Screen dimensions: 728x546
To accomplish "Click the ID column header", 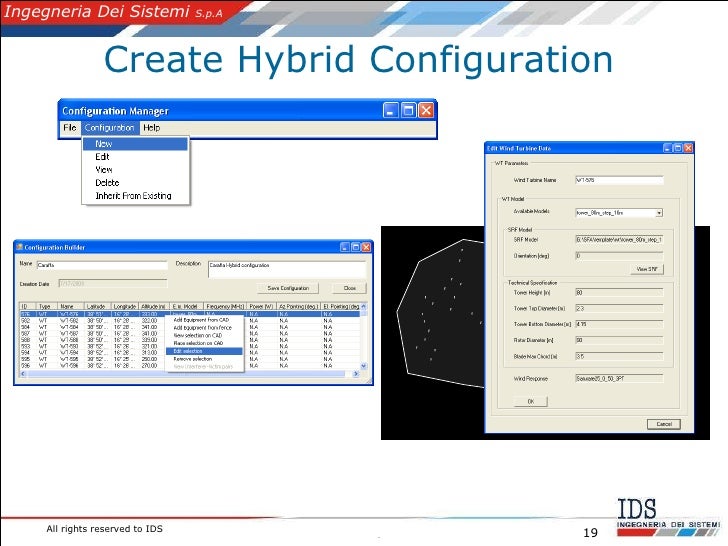I will [27, 306].
